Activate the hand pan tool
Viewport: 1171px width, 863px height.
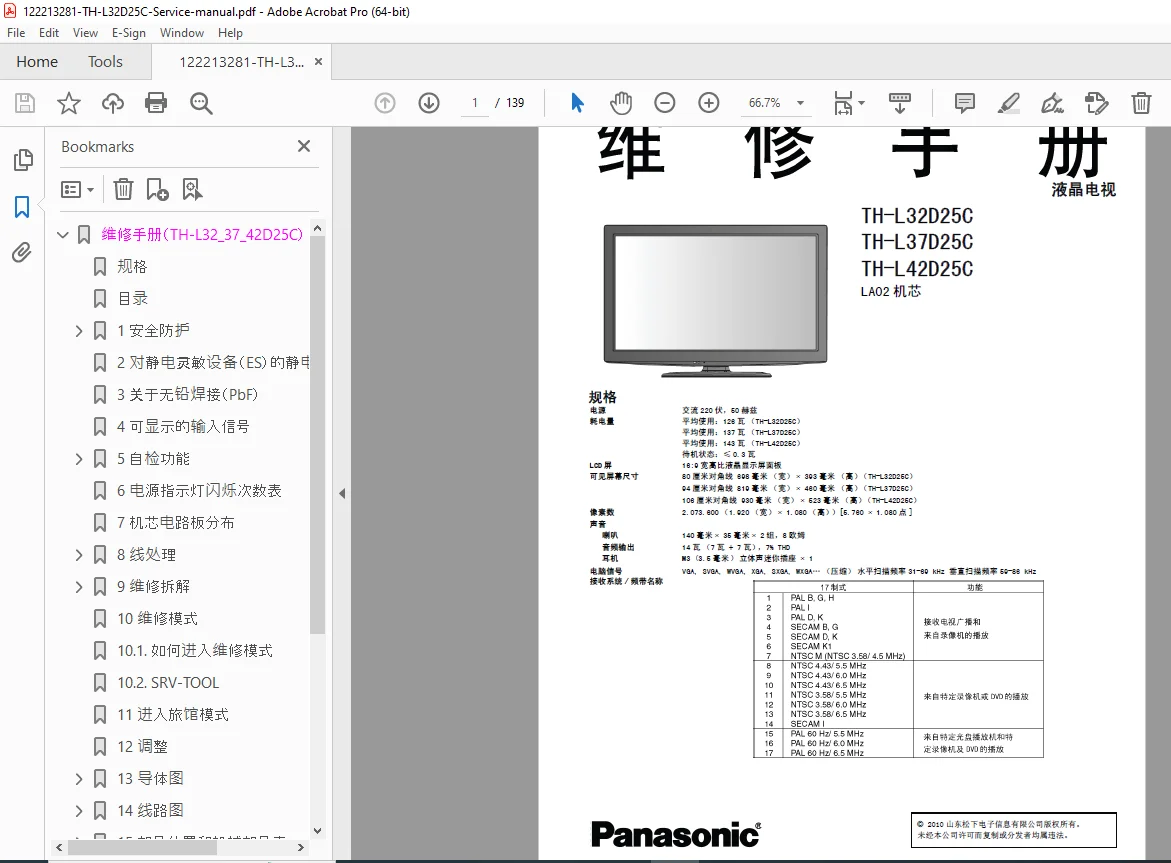[x=621, y=103]
